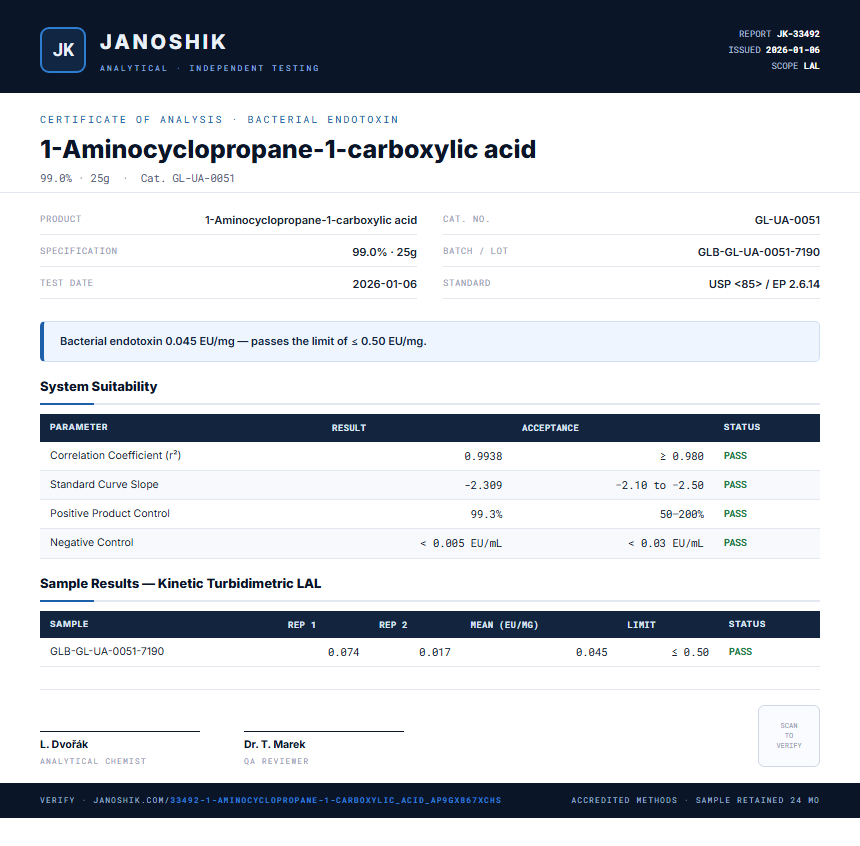Image resolution: width=860 pixels, height=846 pixels.
Task: Click Cat. No. value GL-UA-0051
Action: click(x=787, y=220)
